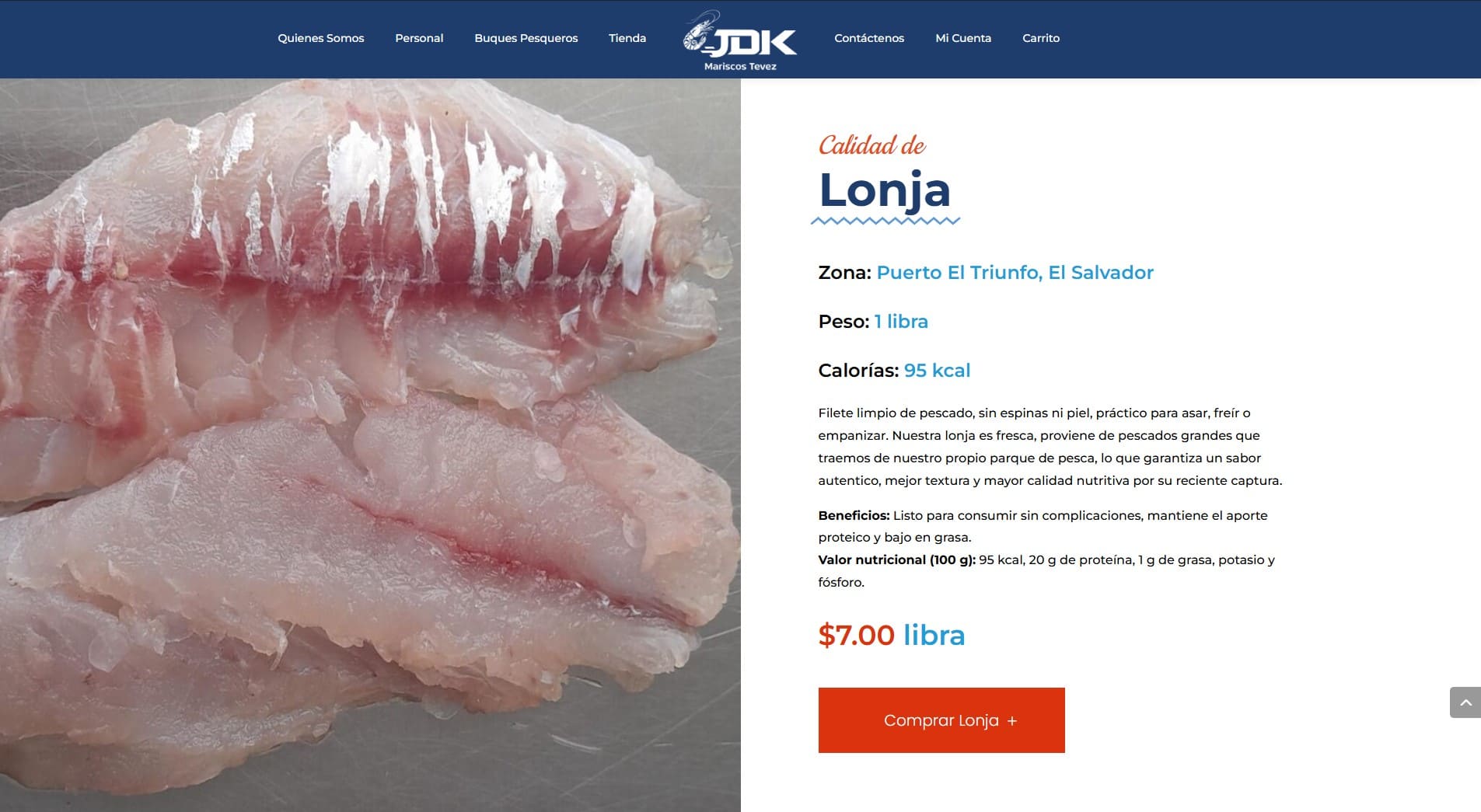The image size is (1481, 812).
Task: Go to Mi Cuenta
Action: [963, 38]
